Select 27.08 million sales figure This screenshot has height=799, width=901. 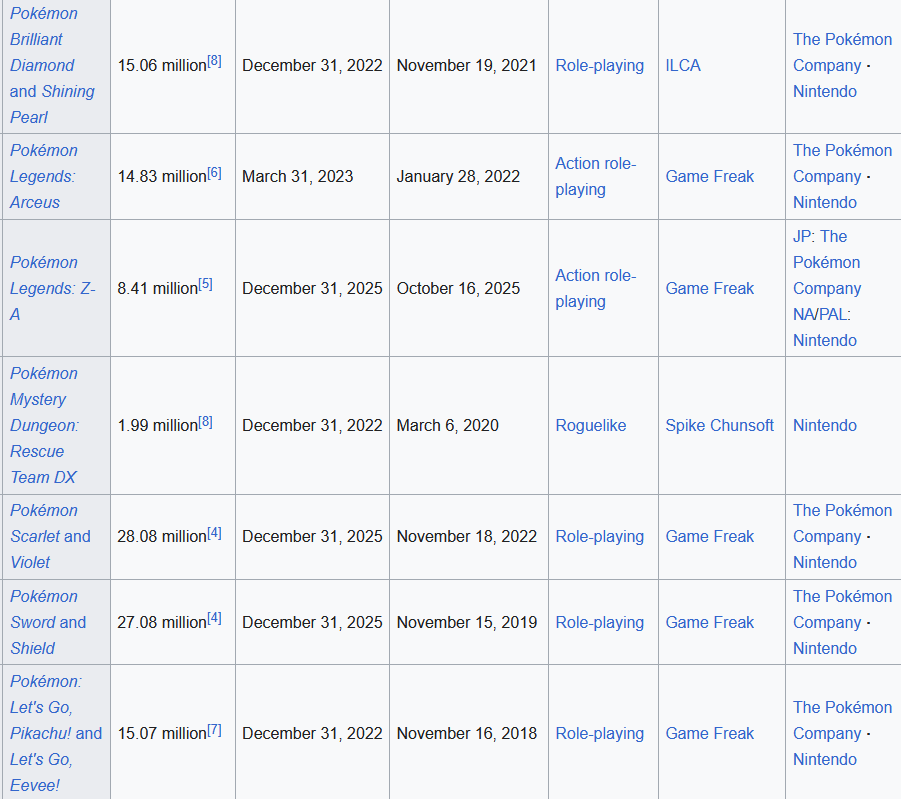pyautogui.click(x=162, y=622)
